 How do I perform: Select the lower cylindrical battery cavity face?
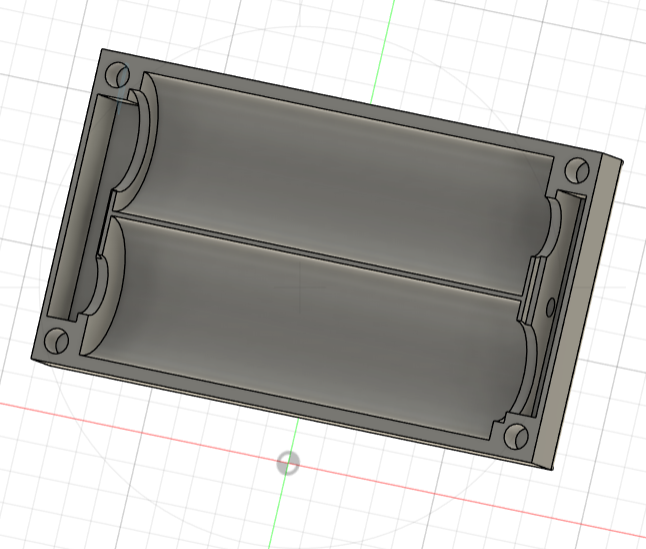305,329
